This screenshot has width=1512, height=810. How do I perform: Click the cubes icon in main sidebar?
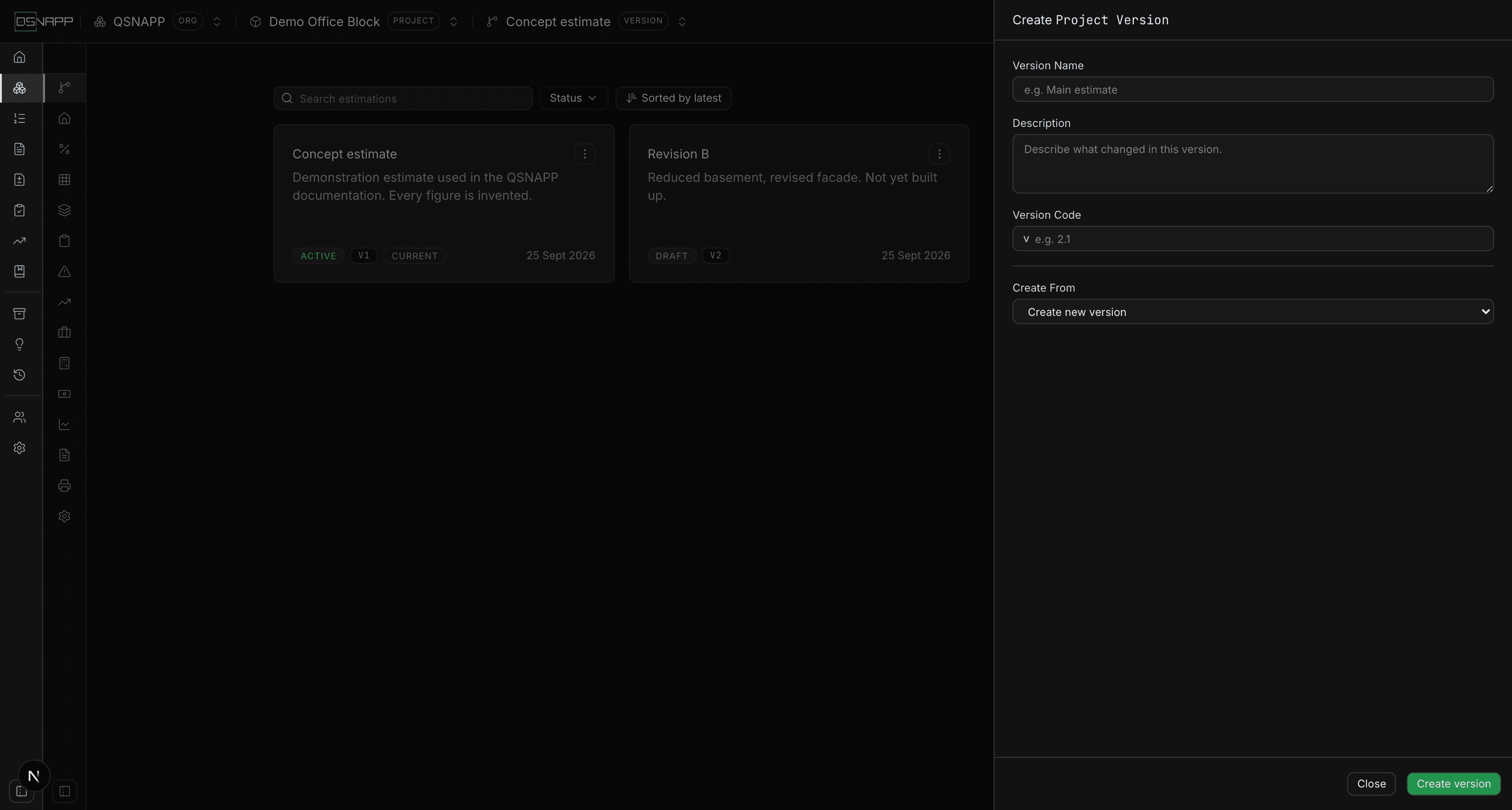[19, 88]
